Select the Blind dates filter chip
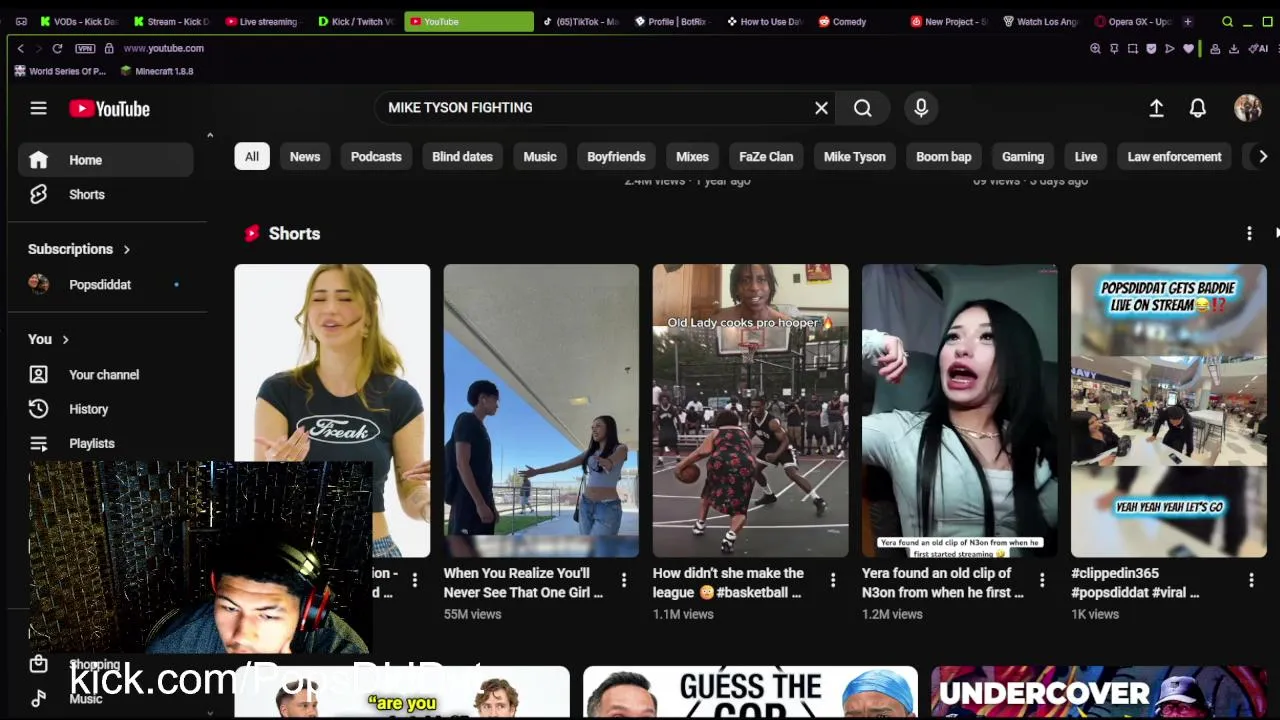 462,156
